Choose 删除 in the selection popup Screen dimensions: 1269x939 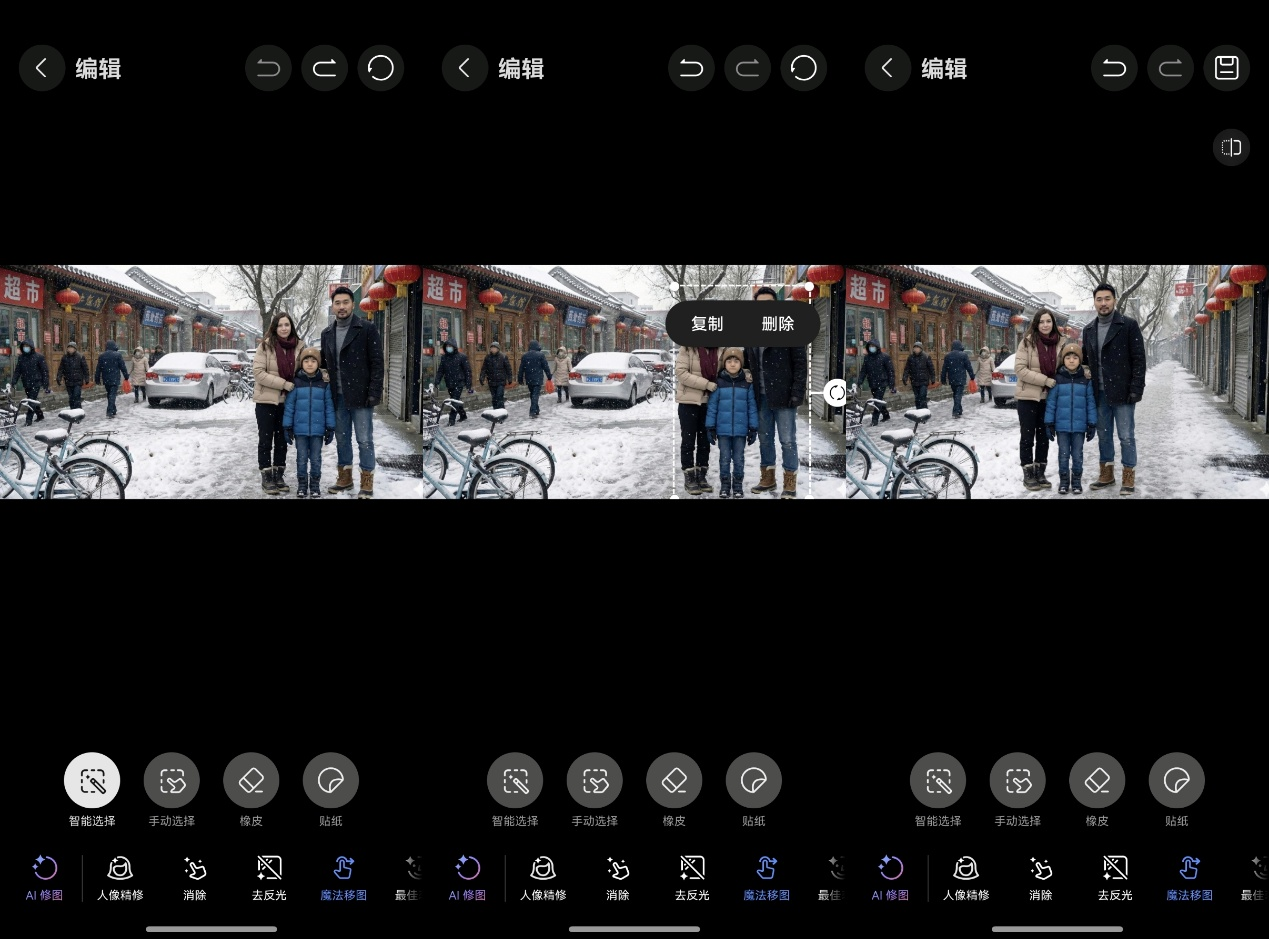777,324
